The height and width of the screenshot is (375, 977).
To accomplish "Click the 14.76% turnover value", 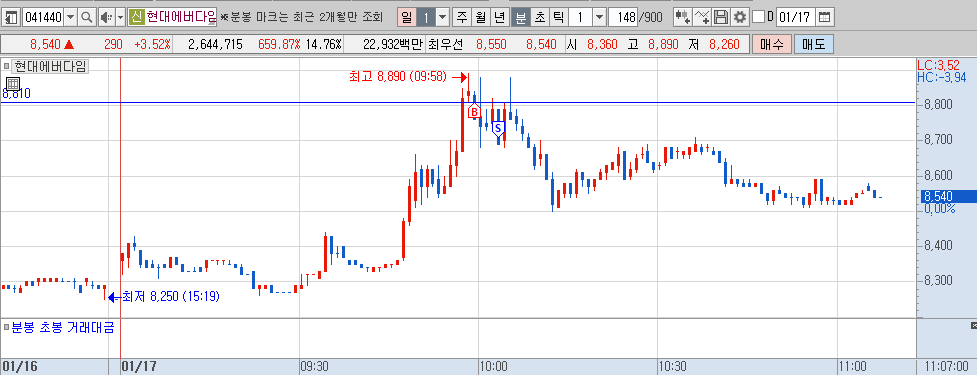I will pos(323,45).
